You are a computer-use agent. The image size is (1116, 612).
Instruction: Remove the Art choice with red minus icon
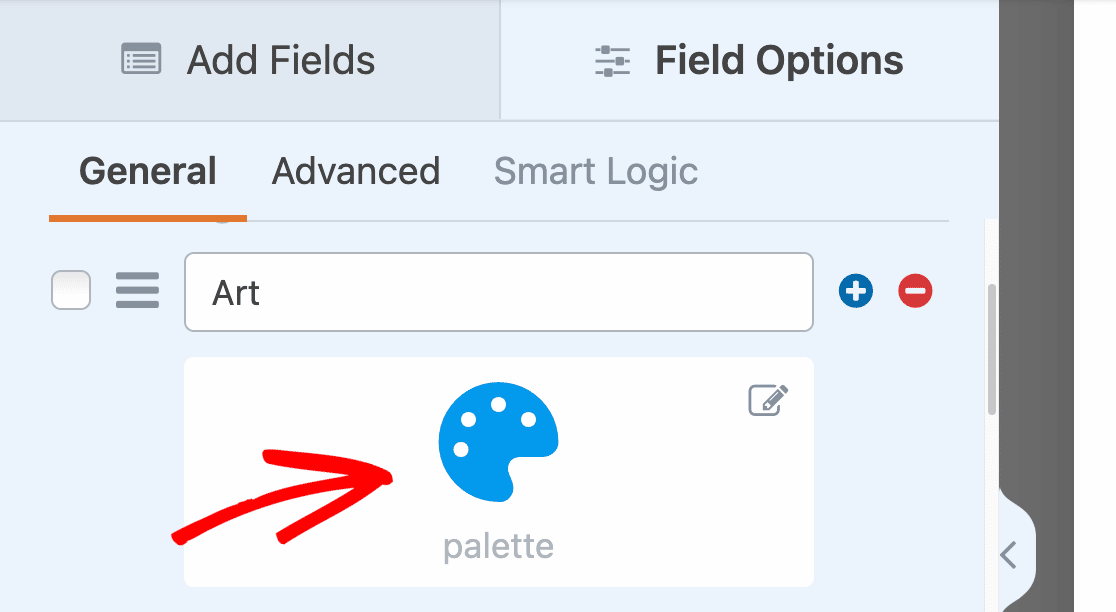click(915, 291)
